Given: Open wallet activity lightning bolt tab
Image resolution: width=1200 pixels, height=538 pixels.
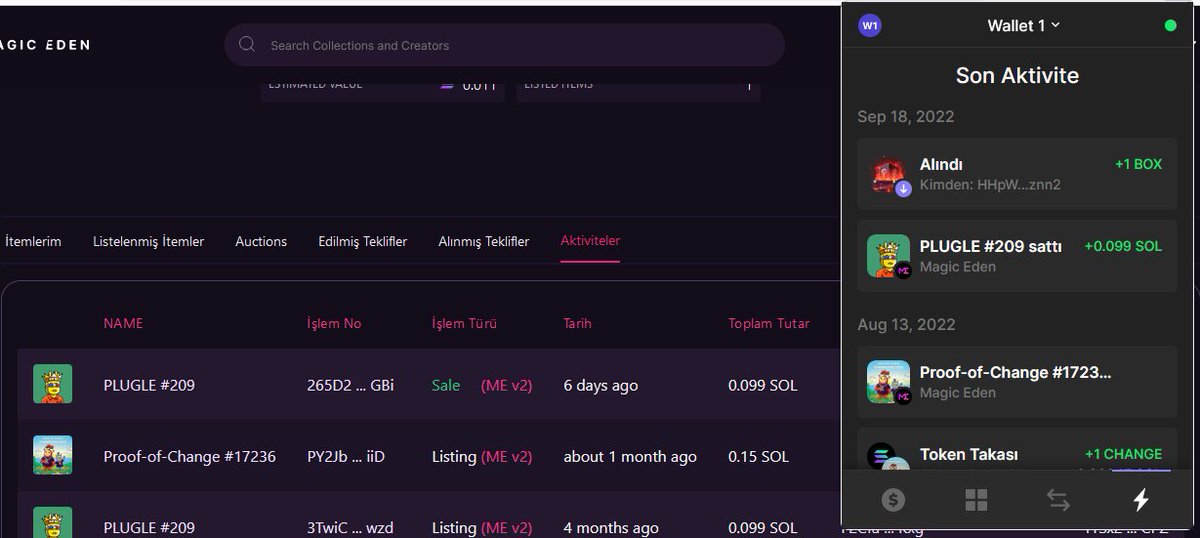Looking at the screenshot, I should pos(1140,500).
